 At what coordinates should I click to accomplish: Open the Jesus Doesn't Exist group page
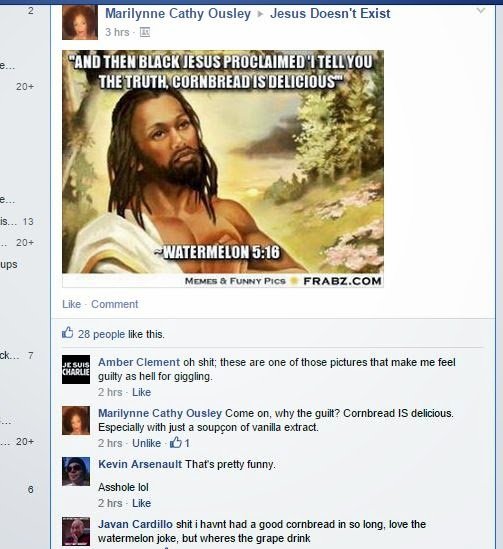click(x=330, y=14)
